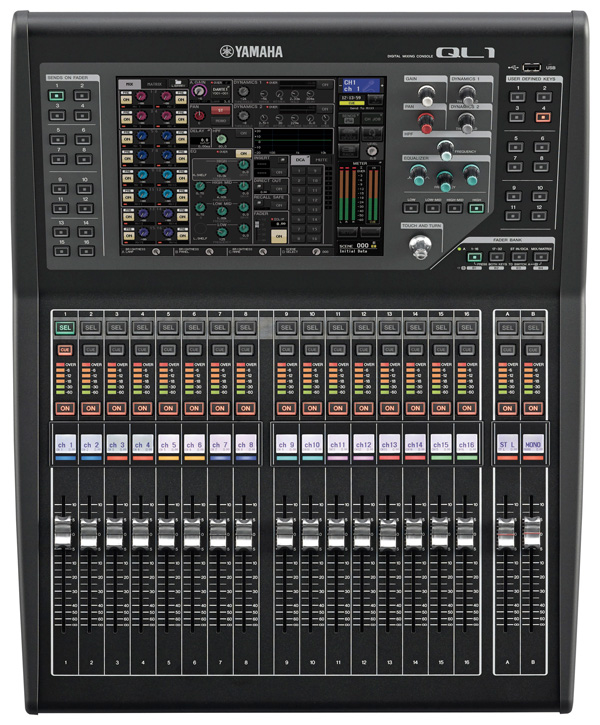Select Fader Bank 17-32 key
This screenshot has width=600, height=725.
pyautogui.click(x=497, y=257)
